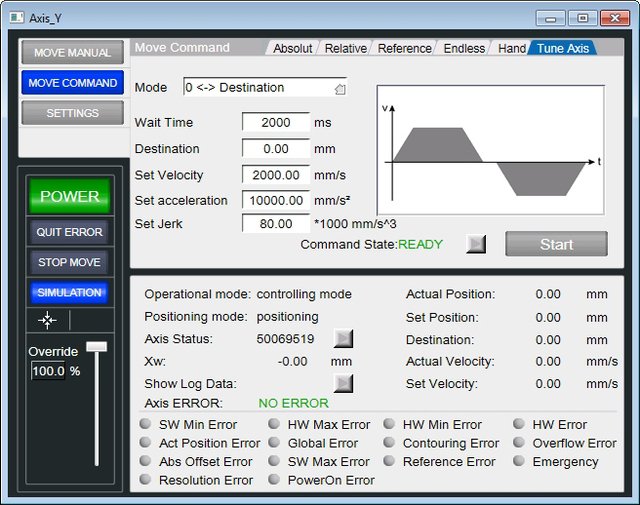Click the Axis_Y application icon in title bar
640x505 pixels.
click(x=16, y=18)
